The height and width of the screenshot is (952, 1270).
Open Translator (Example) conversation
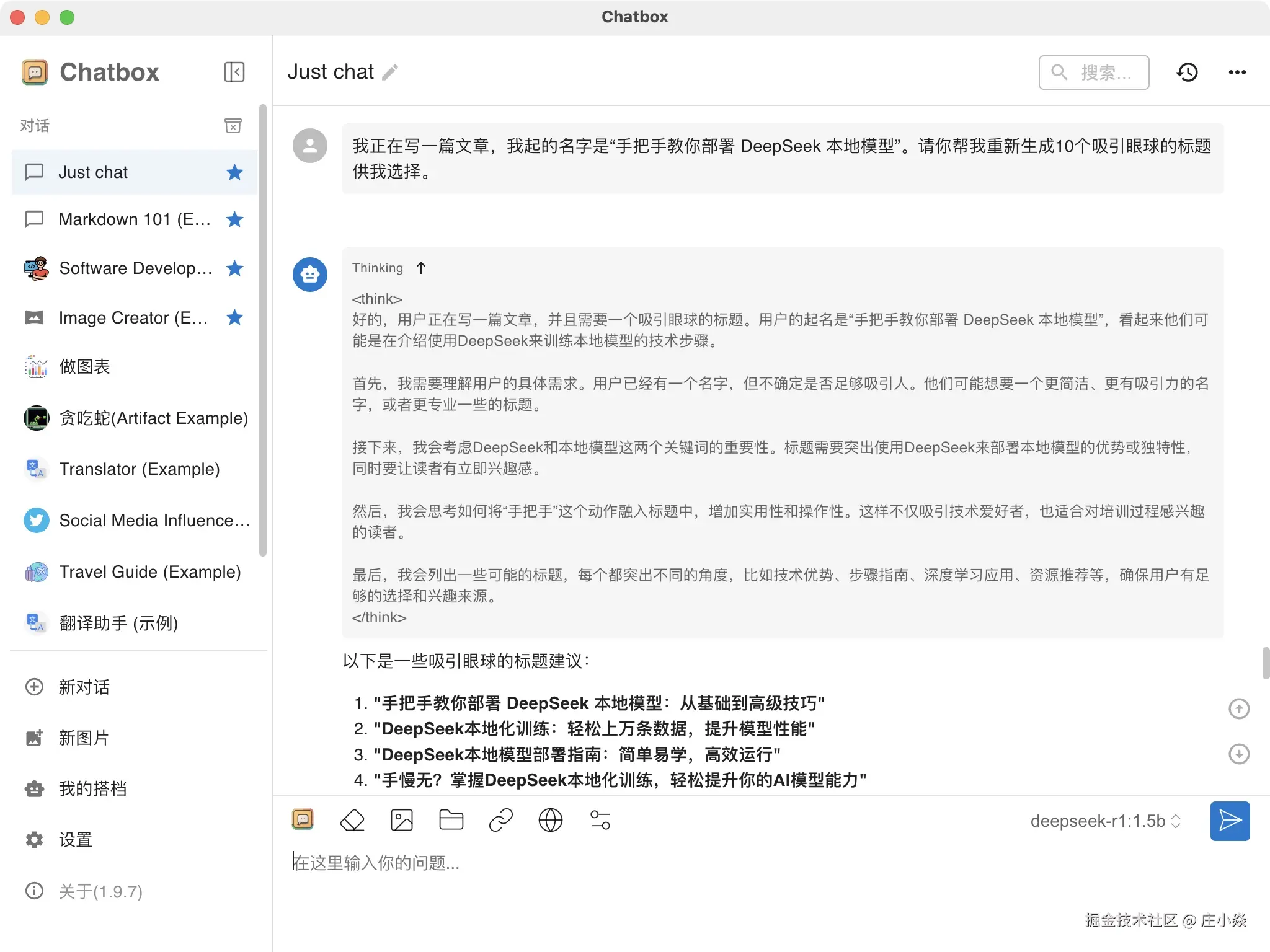(139, 469)
